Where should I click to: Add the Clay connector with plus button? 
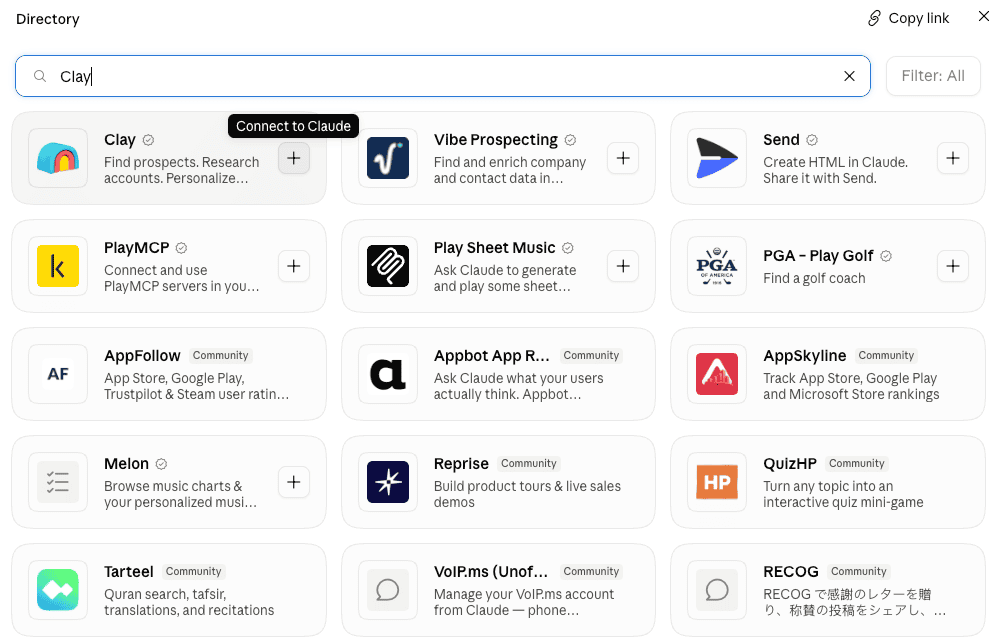(294, 158)
